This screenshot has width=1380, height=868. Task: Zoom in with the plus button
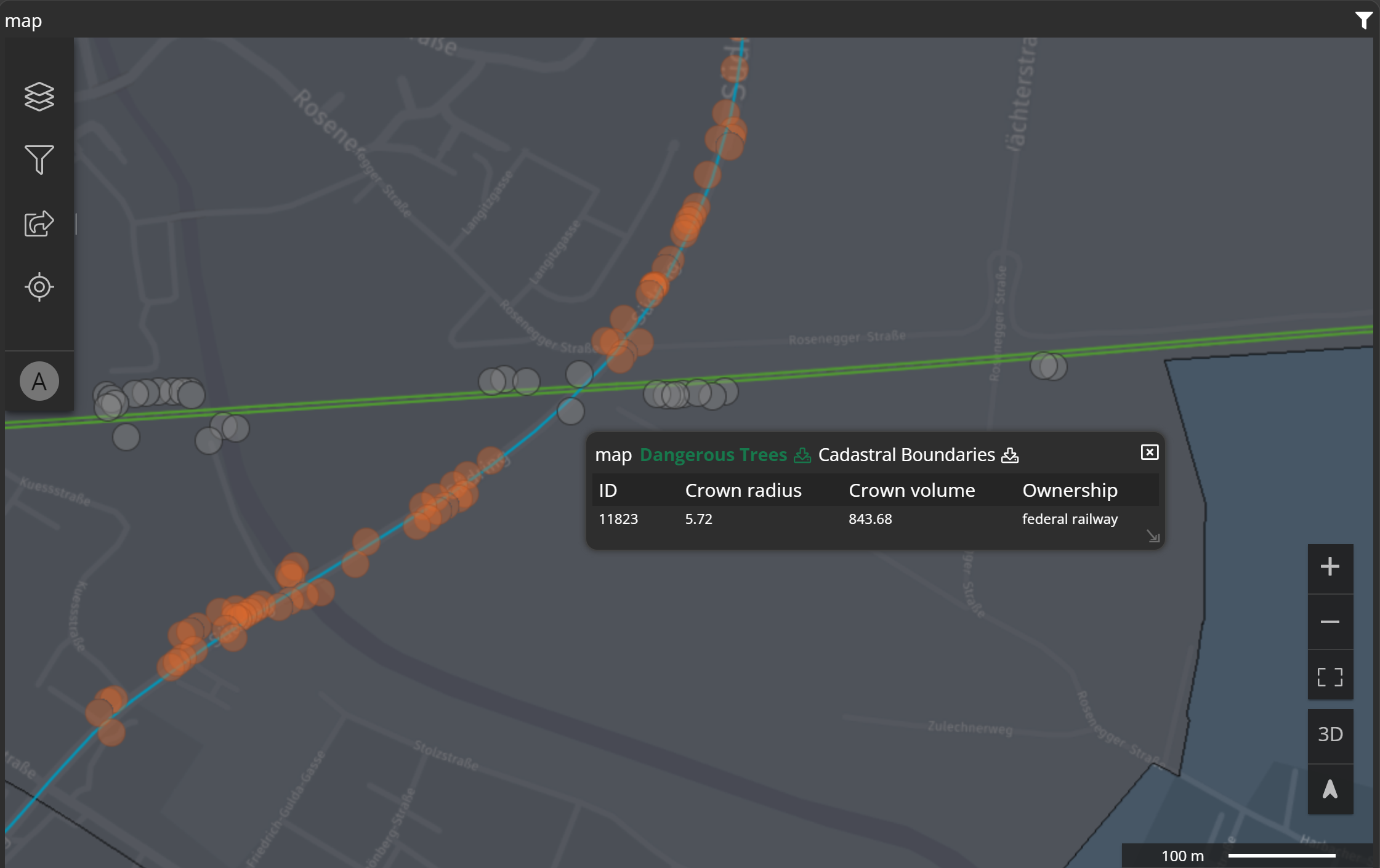1330,567
